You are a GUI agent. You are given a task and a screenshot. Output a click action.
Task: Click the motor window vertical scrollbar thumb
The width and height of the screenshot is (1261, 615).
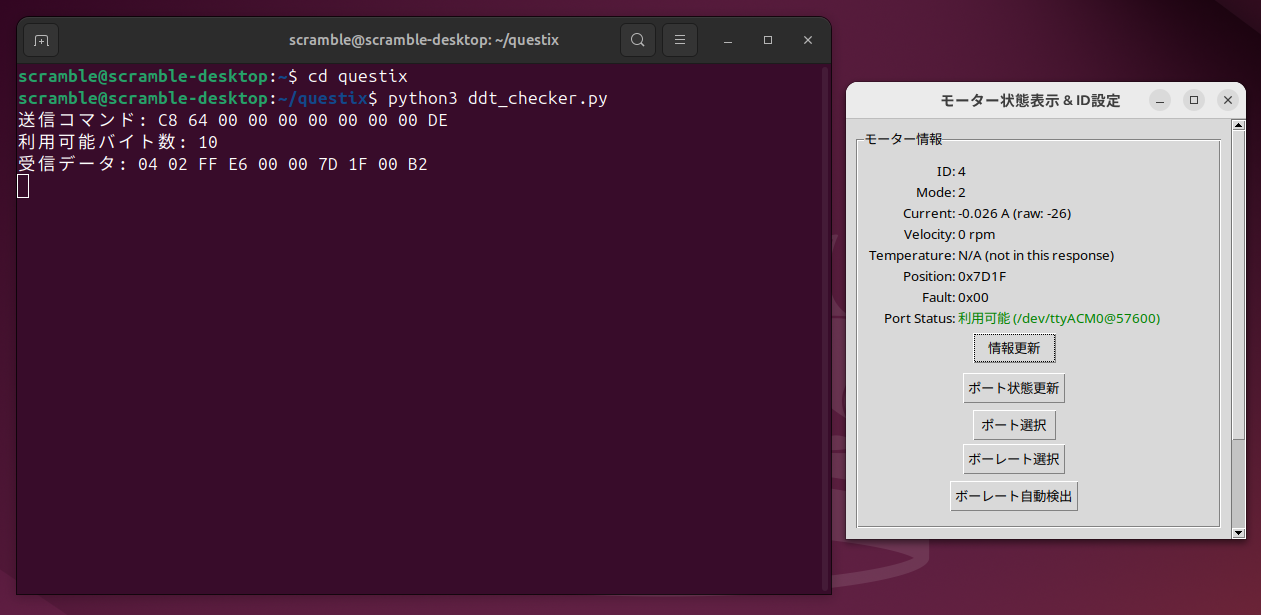click(1238, 285)
